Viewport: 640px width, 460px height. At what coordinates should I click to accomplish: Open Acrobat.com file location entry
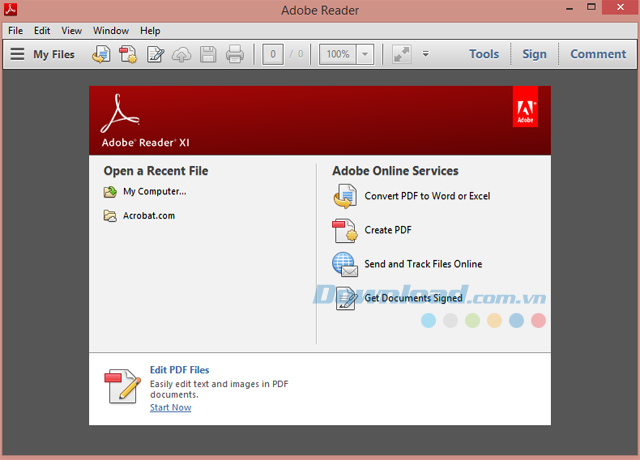click(149, 216)
